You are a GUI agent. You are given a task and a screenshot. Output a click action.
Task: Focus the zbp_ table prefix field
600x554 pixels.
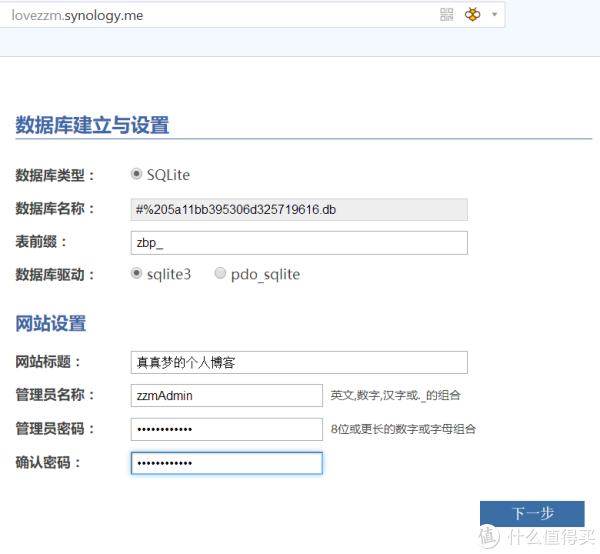pyautogui.click(x=299, y=243)
